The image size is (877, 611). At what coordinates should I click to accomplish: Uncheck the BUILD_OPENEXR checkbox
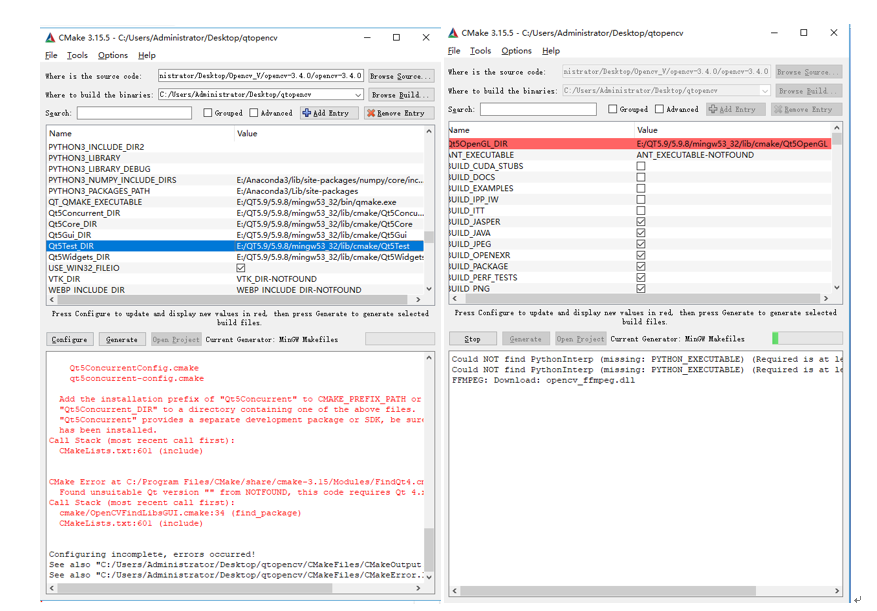tap(641, 255)
